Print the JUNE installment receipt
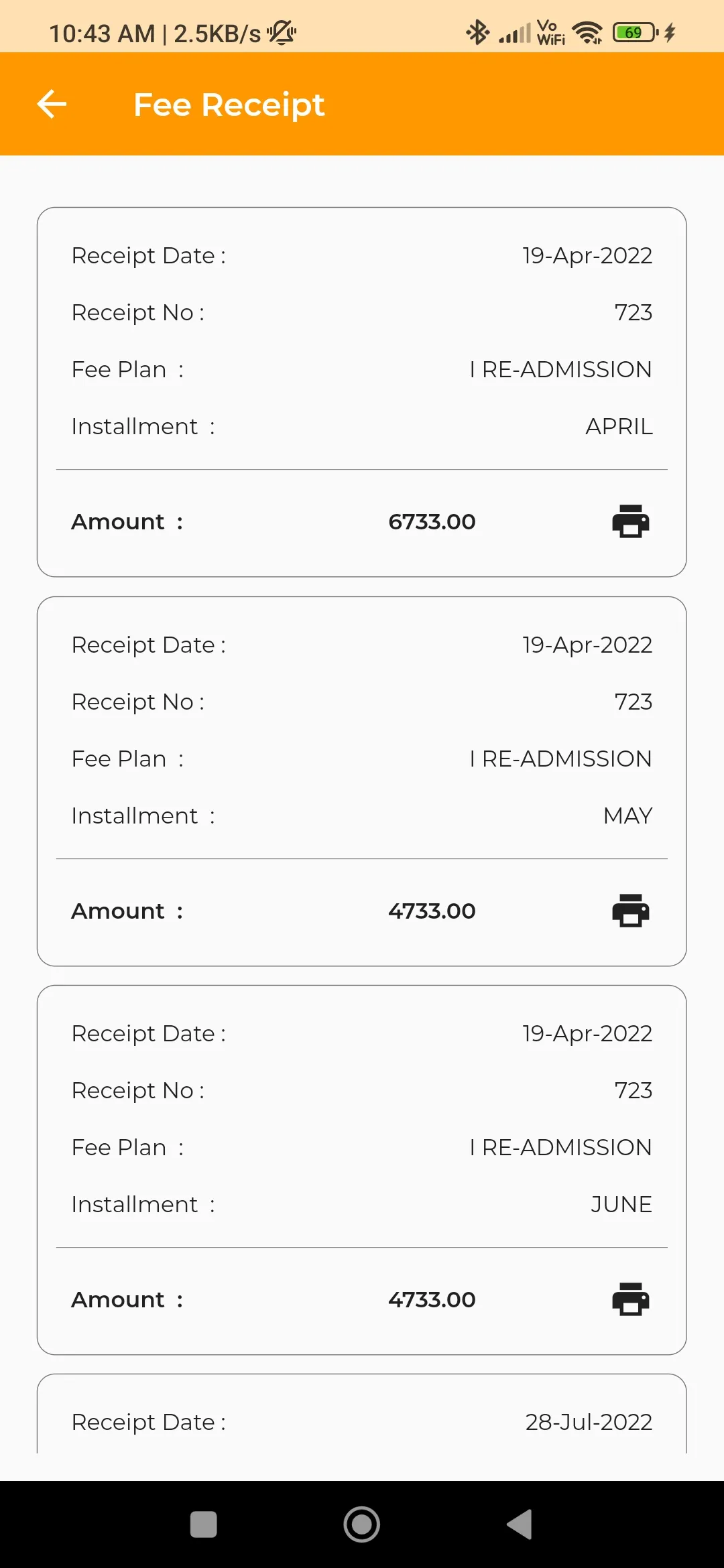Viewport: 724px width, 1568px height. tap(631, 1299)
